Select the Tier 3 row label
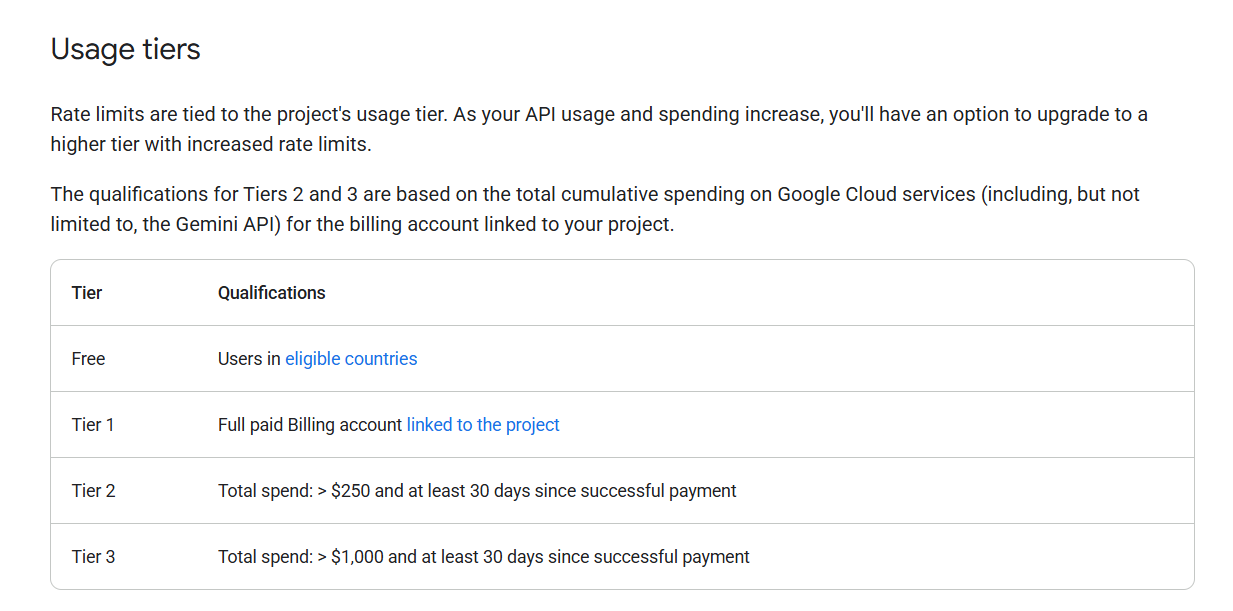This screenshot has height=611, width=1233. [93, 557]
